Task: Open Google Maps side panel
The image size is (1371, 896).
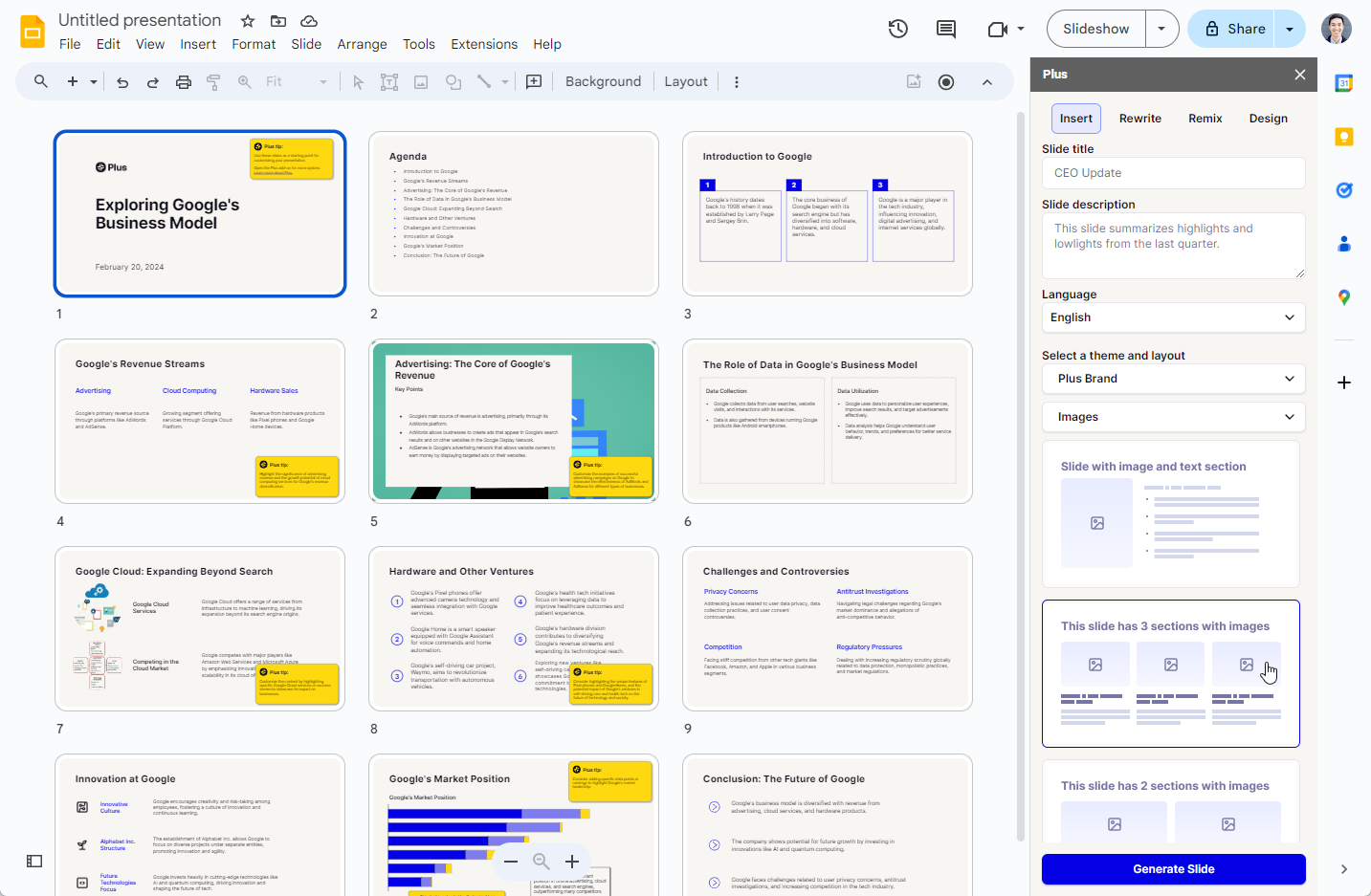Action: [x=1344, y=297]
